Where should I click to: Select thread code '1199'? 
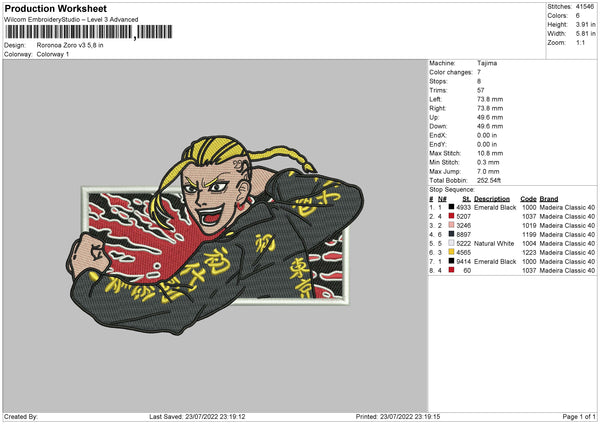click(x=529, y=235)
